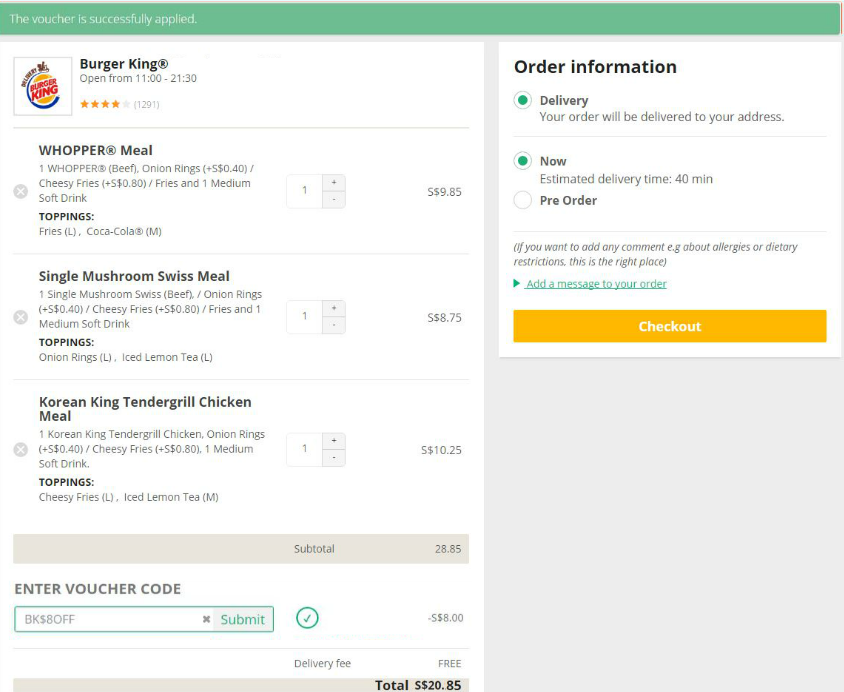The height and width of the screenshot is (692, 844).
Task: Click the Single Mushroom Swiss Meal title
Action: coord(134,276)
